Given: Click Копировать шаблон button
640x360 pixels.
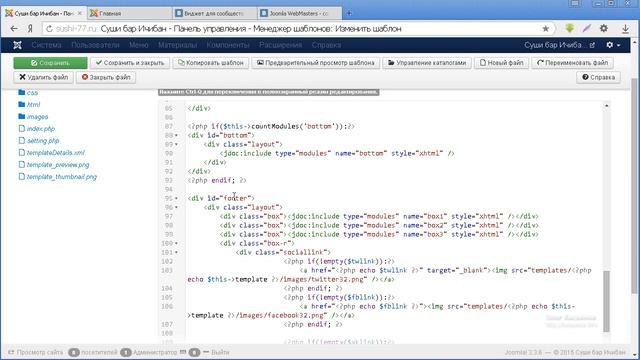Looking at the screenshot, I should click(211, 63).
